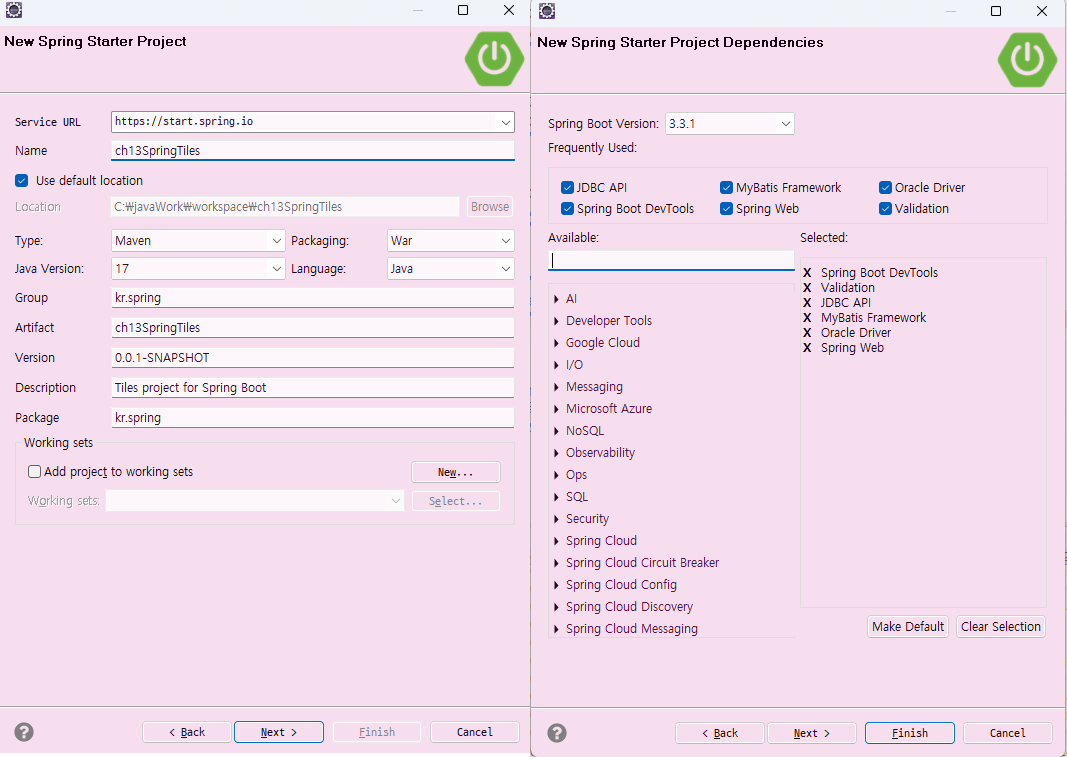The width and height of the screenshot is (1067, 757).
Task: Click the Group input field
Action: click(312, 297)
